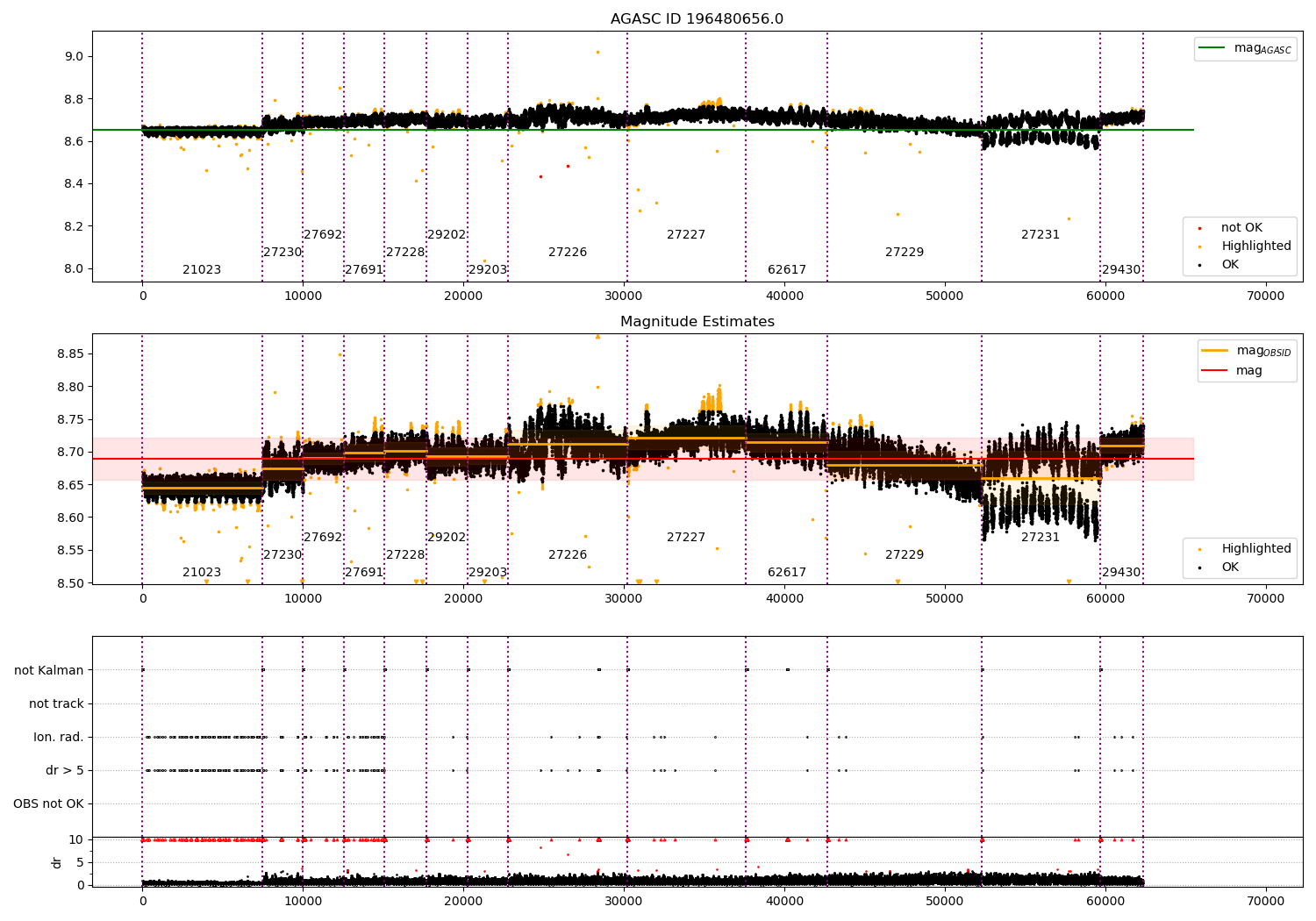Select 'Highlighted' legend entry in top plot
The width and height of the screenshot is (1316, 921).
tap(1256, 246)
